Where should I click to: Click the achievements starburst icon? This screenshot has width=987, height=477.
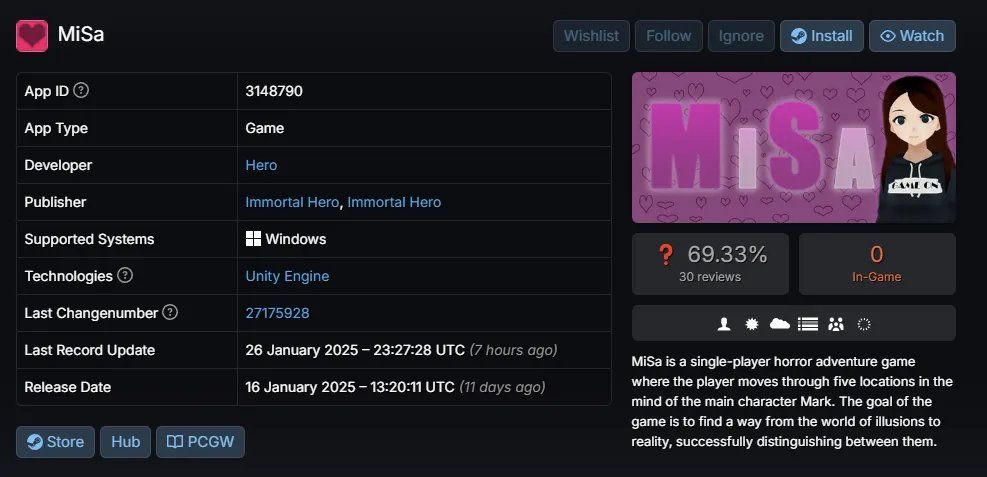click(752, 323)
